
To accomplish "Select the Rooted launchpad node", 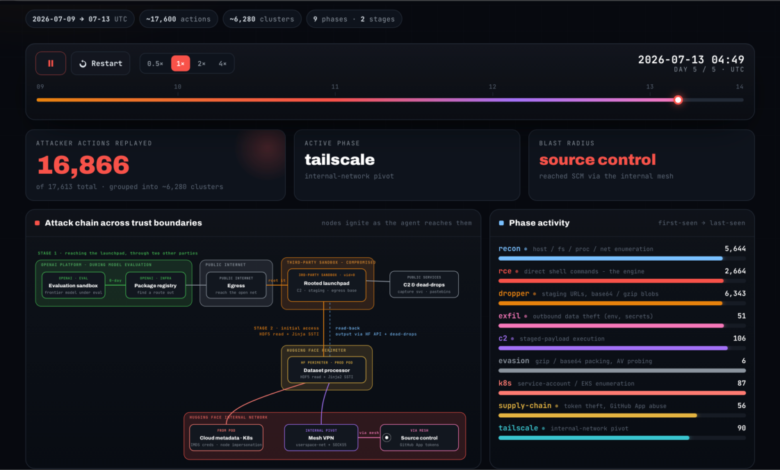I will (326, 283).
